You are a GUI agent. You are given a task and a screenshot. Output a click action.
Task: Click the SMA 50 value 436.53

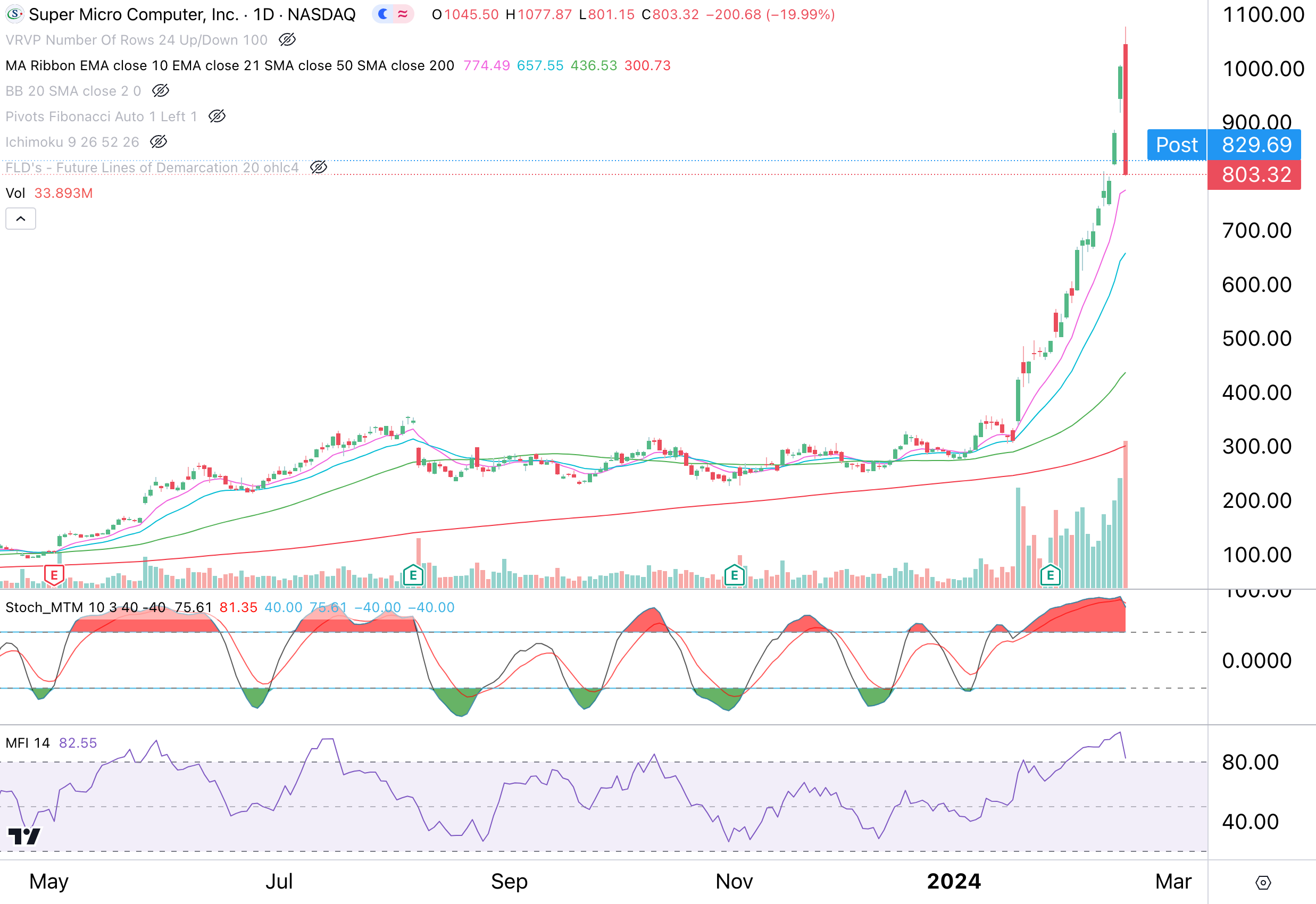pos(594,66)
